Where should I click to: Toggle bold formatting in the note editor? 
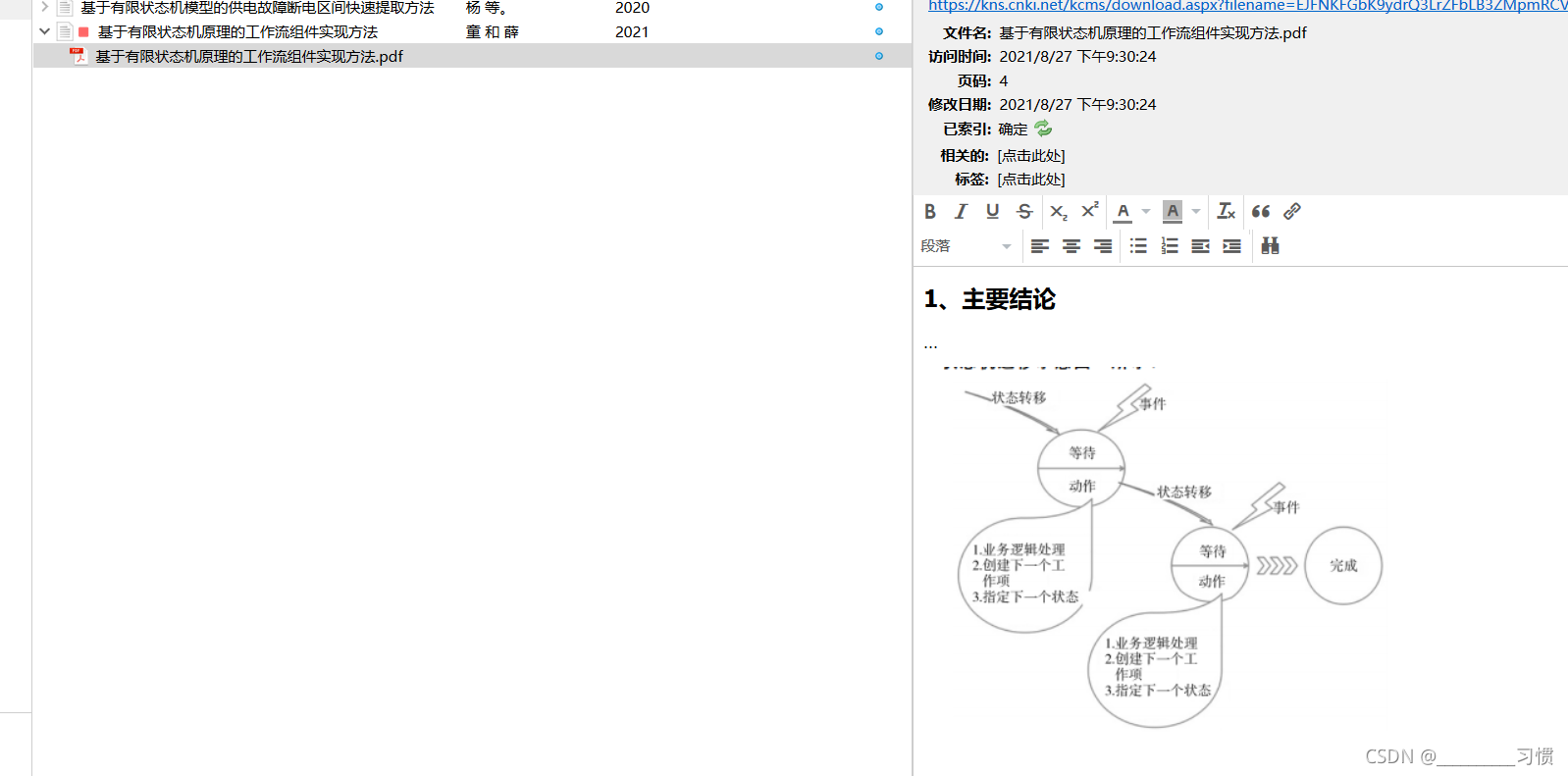tap(930, 211)
